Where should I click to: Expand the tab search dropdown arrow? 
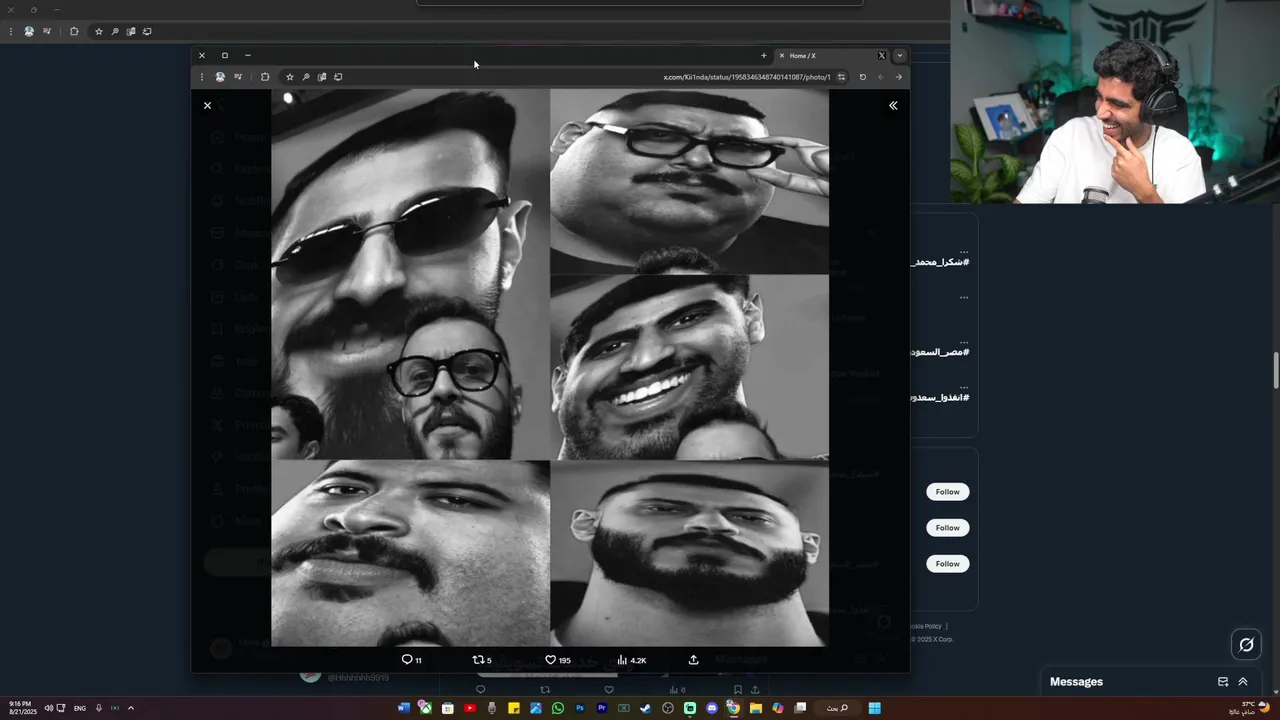tap(900, 55)
